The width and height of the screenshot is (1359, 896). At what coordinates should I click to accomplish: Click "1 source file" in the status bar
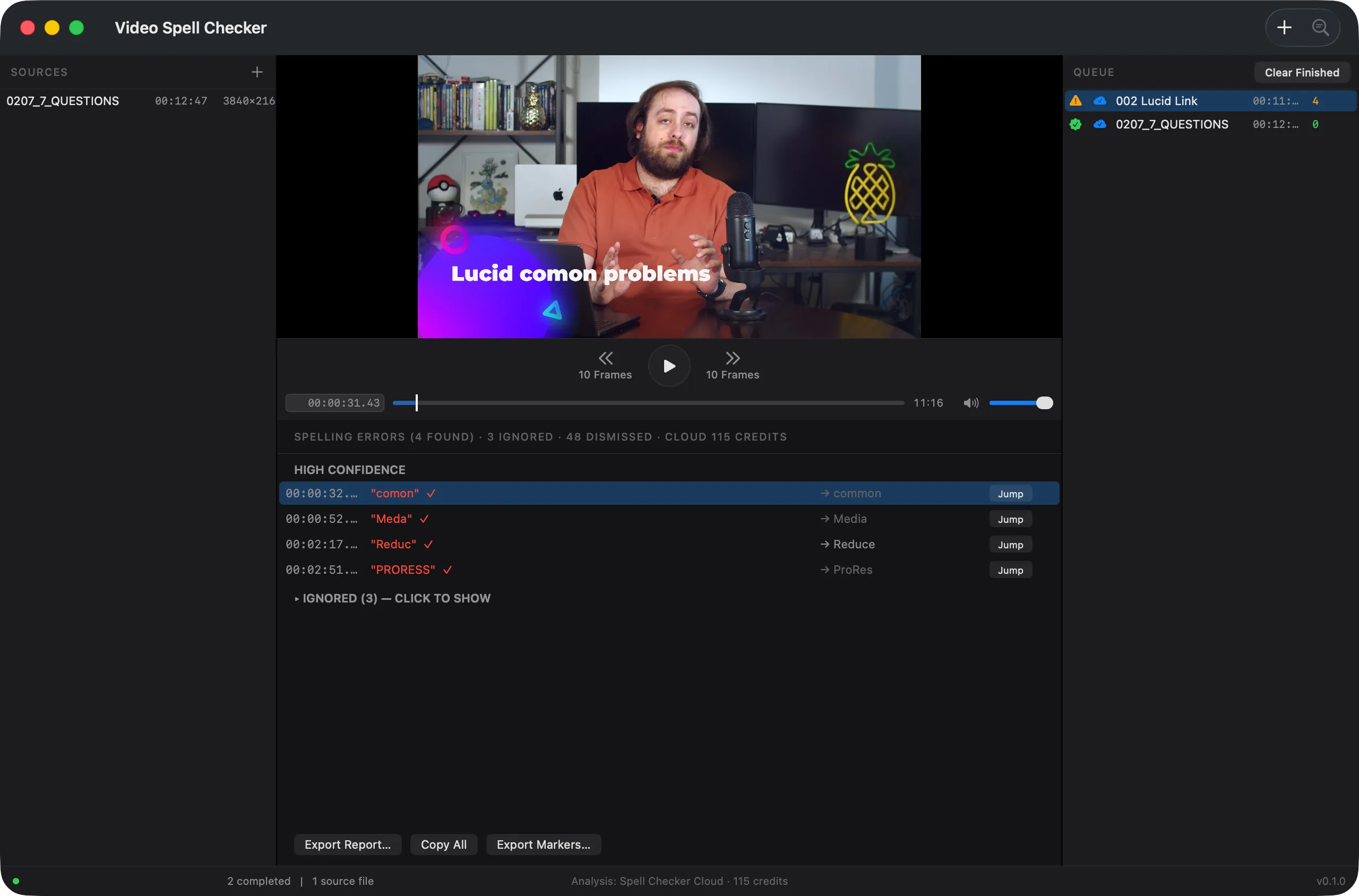pyautogui.click(x=343, y=881)
